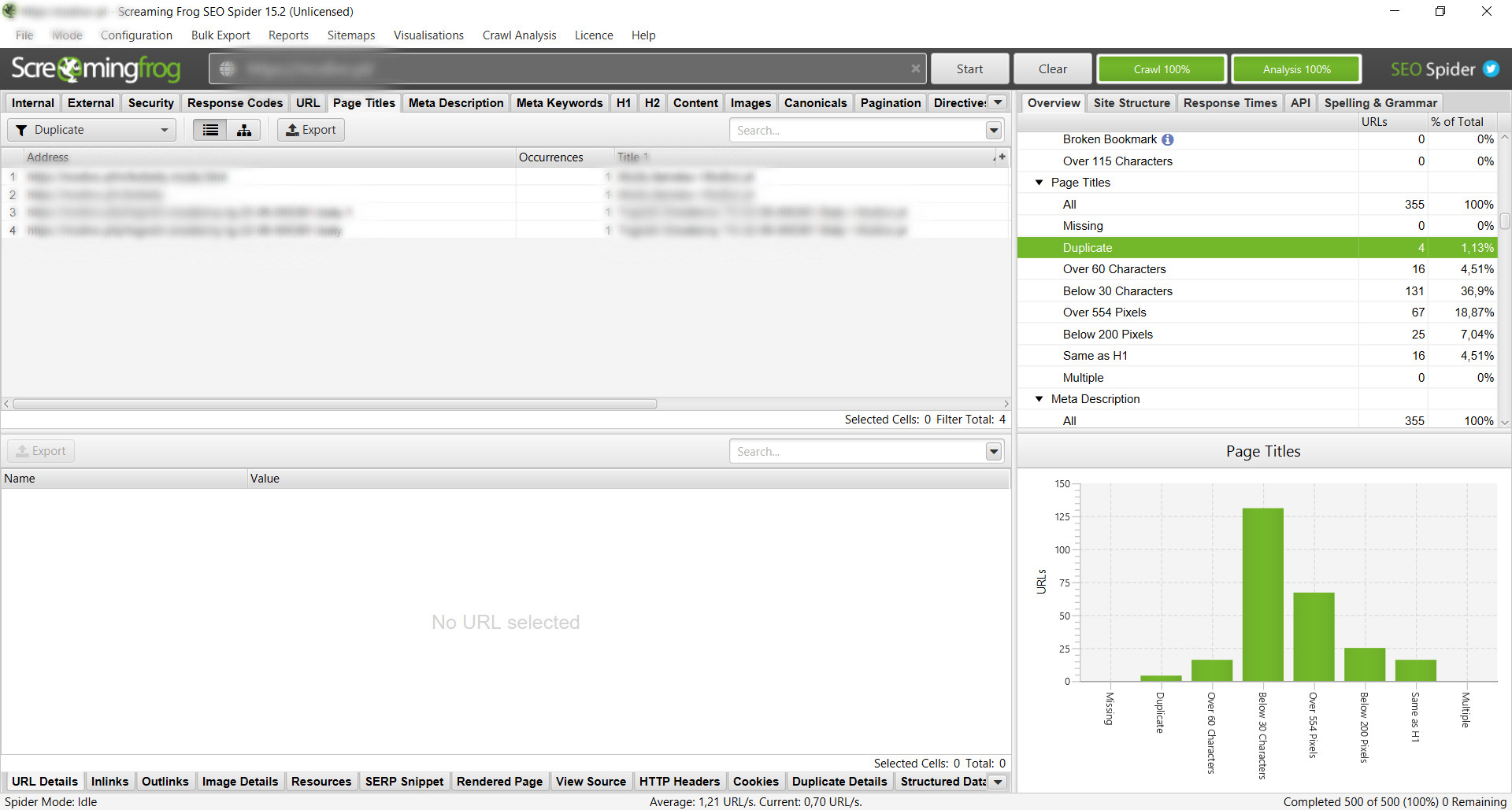Show more top tabs overflow arrow
This screenshot has width=1512, height=810.
click(x=999, y=102)
